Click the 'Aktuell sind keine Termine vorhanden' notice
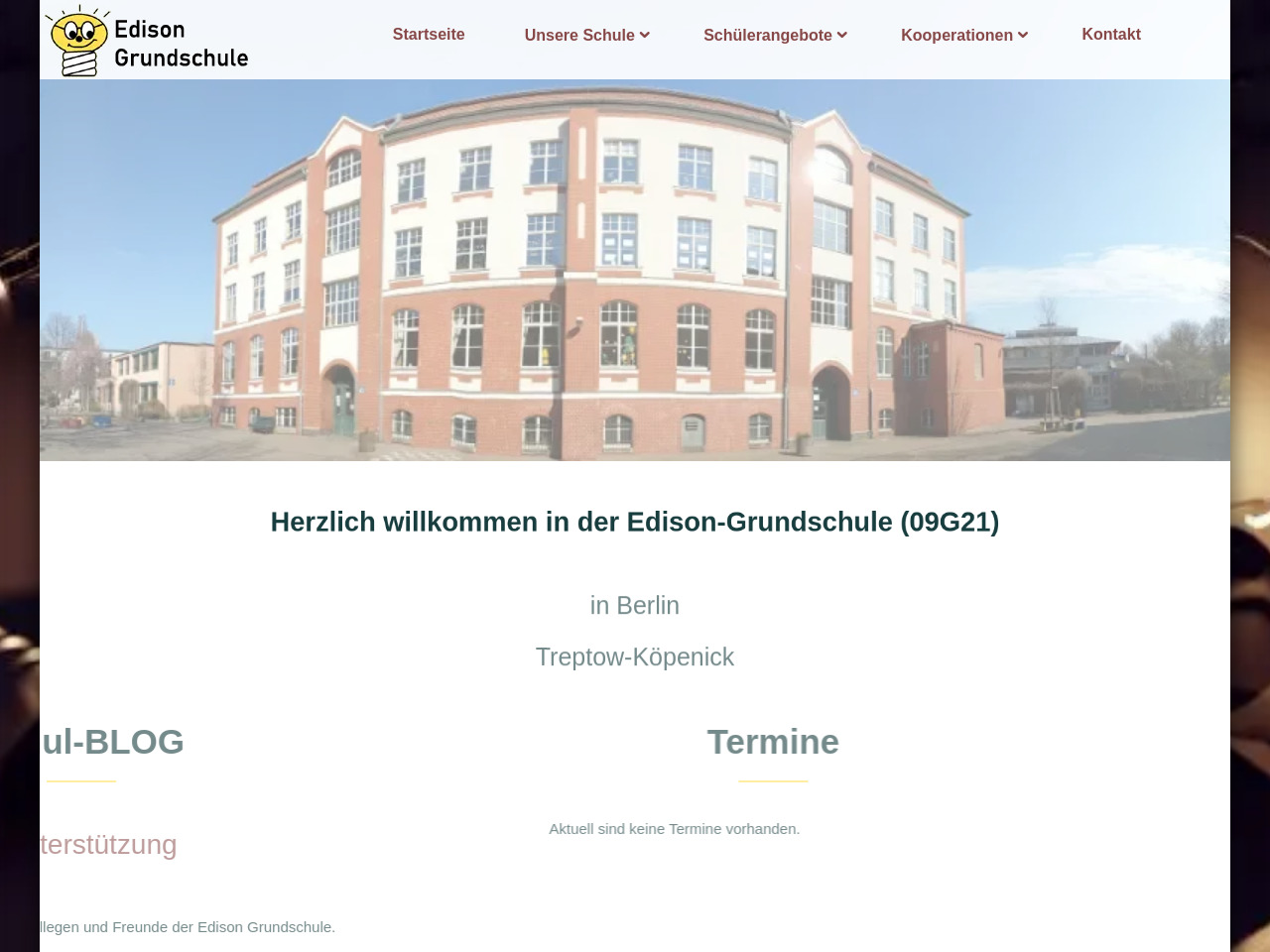The height and width of the screenshot is (952, 1270). pyautogui.click(x=675, y=829)
